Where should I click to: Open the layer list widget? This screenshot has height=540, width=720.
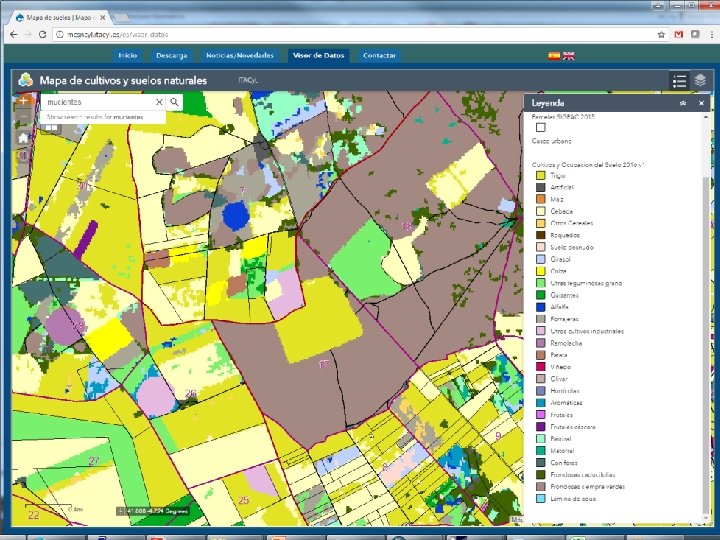pos(701,81)
